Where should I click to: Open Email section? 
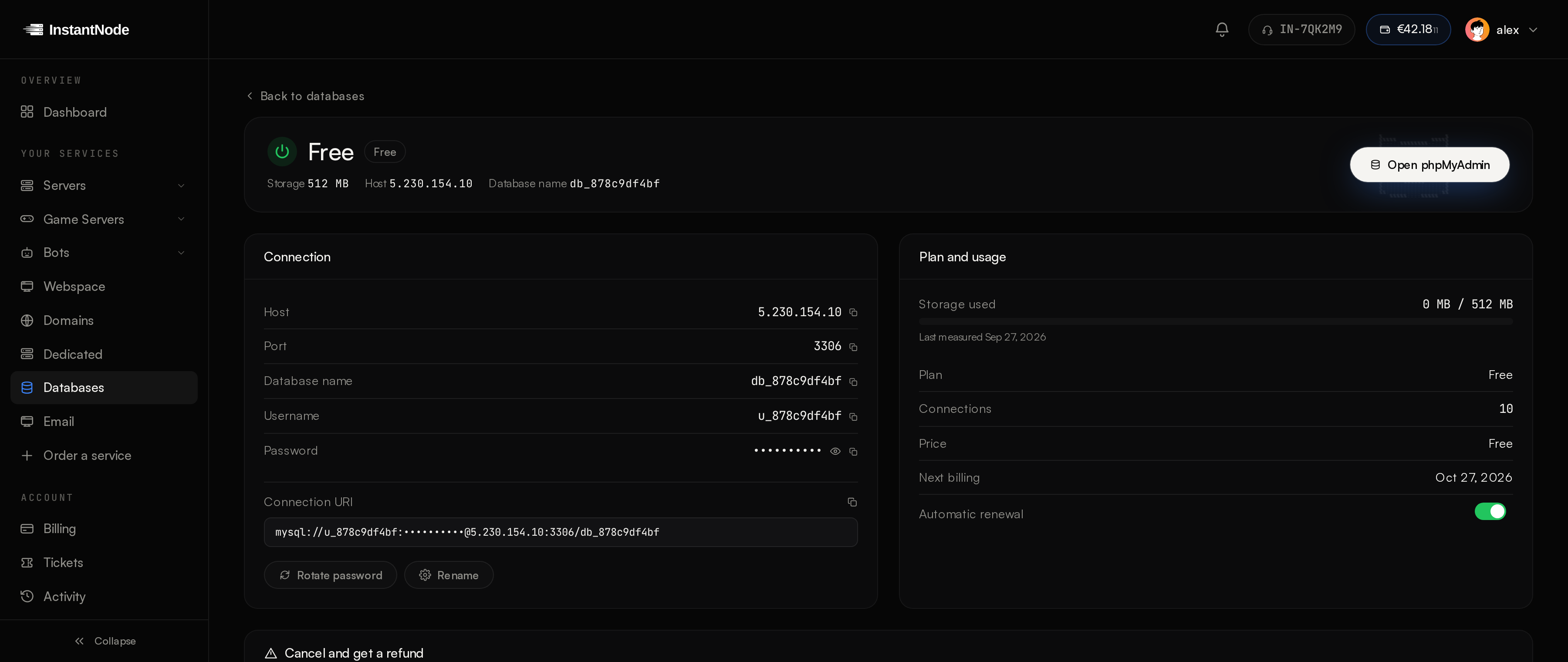[104, 422]
